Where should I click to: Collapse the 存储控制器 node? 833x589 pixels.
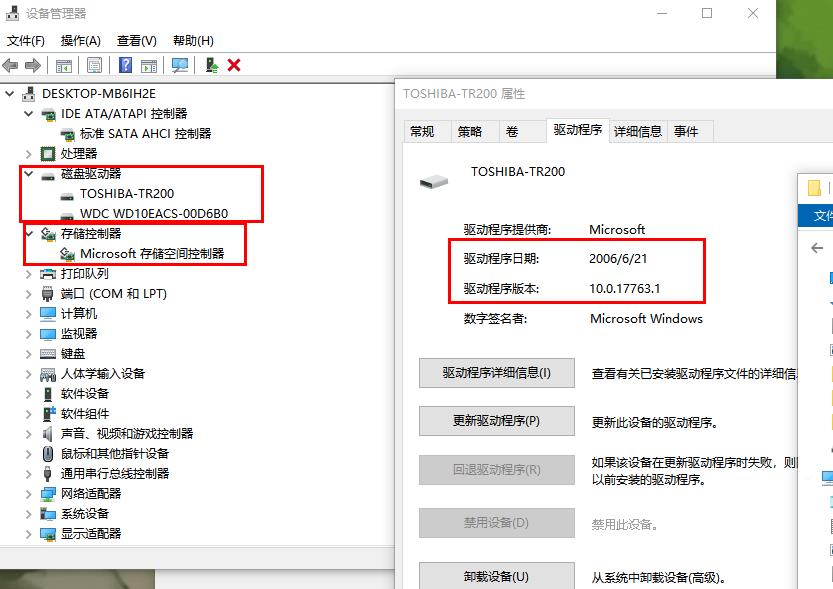pyautogui.click(x=29, y=234)
